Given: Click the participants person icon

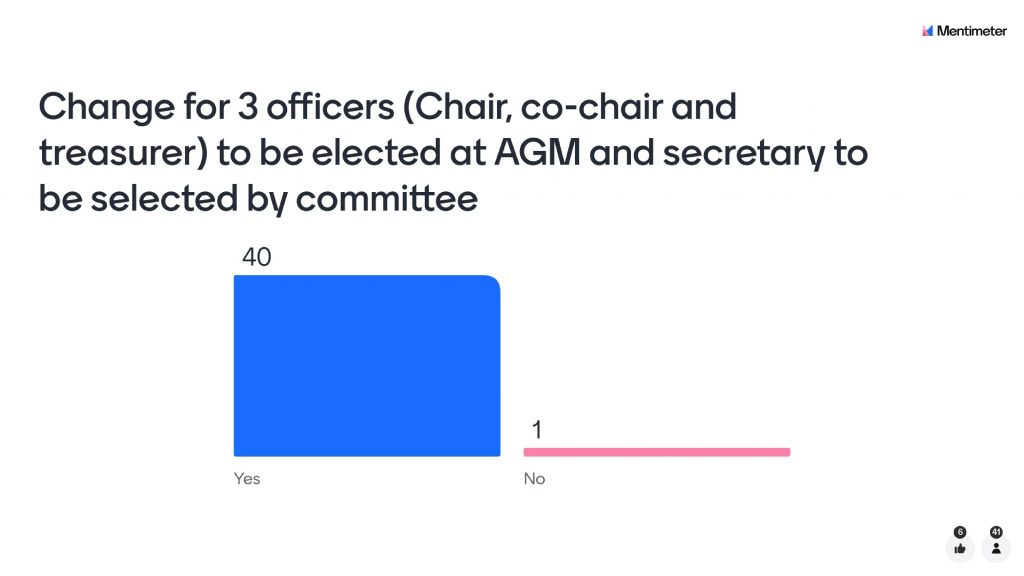Looking at the screenshot, I should coord(996,548).
